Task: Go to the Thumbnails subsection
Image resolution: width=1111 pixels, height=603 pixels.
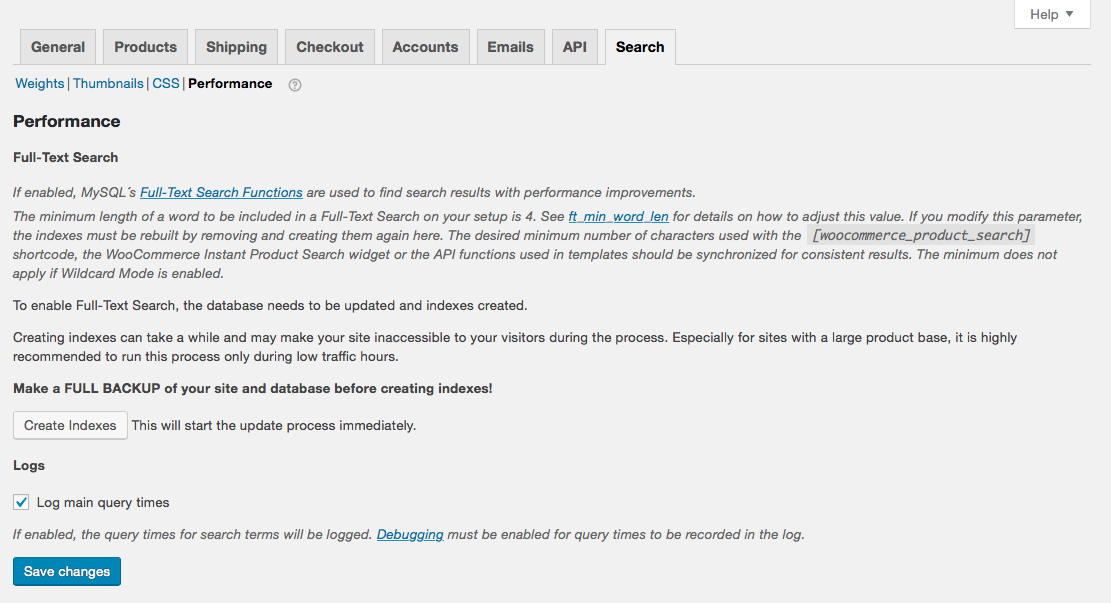Action: pyautogui.click(x=108, y=84)
